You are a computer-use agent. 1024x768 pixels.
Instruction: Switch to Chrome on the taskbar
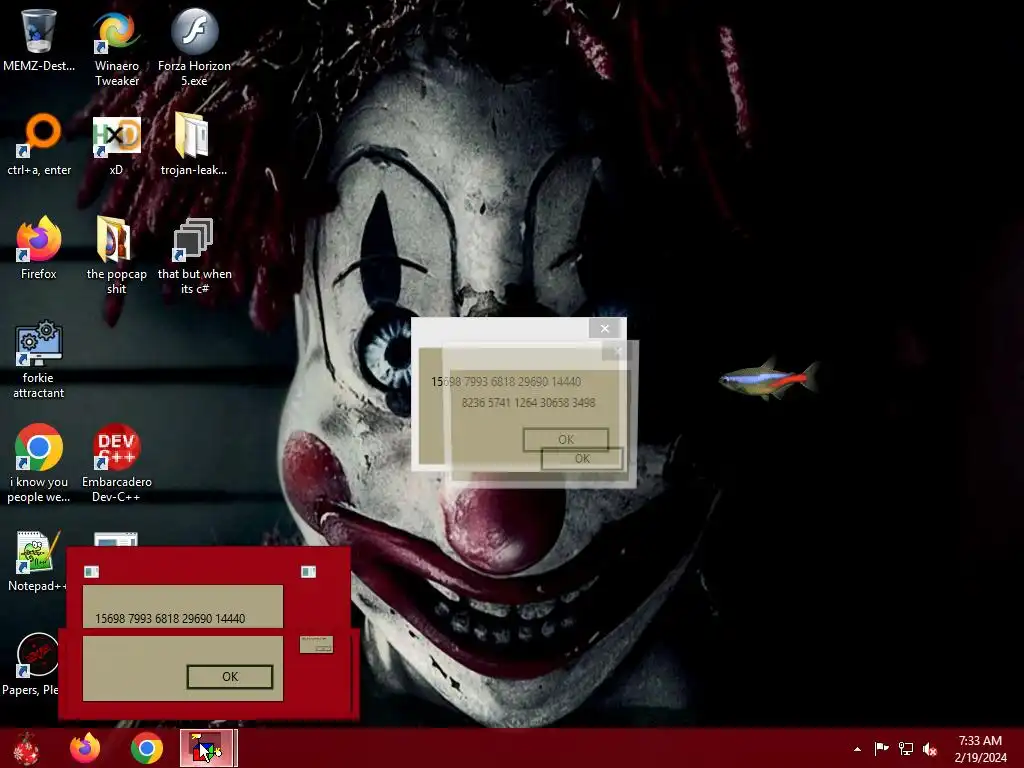click(x=147, y=748)
